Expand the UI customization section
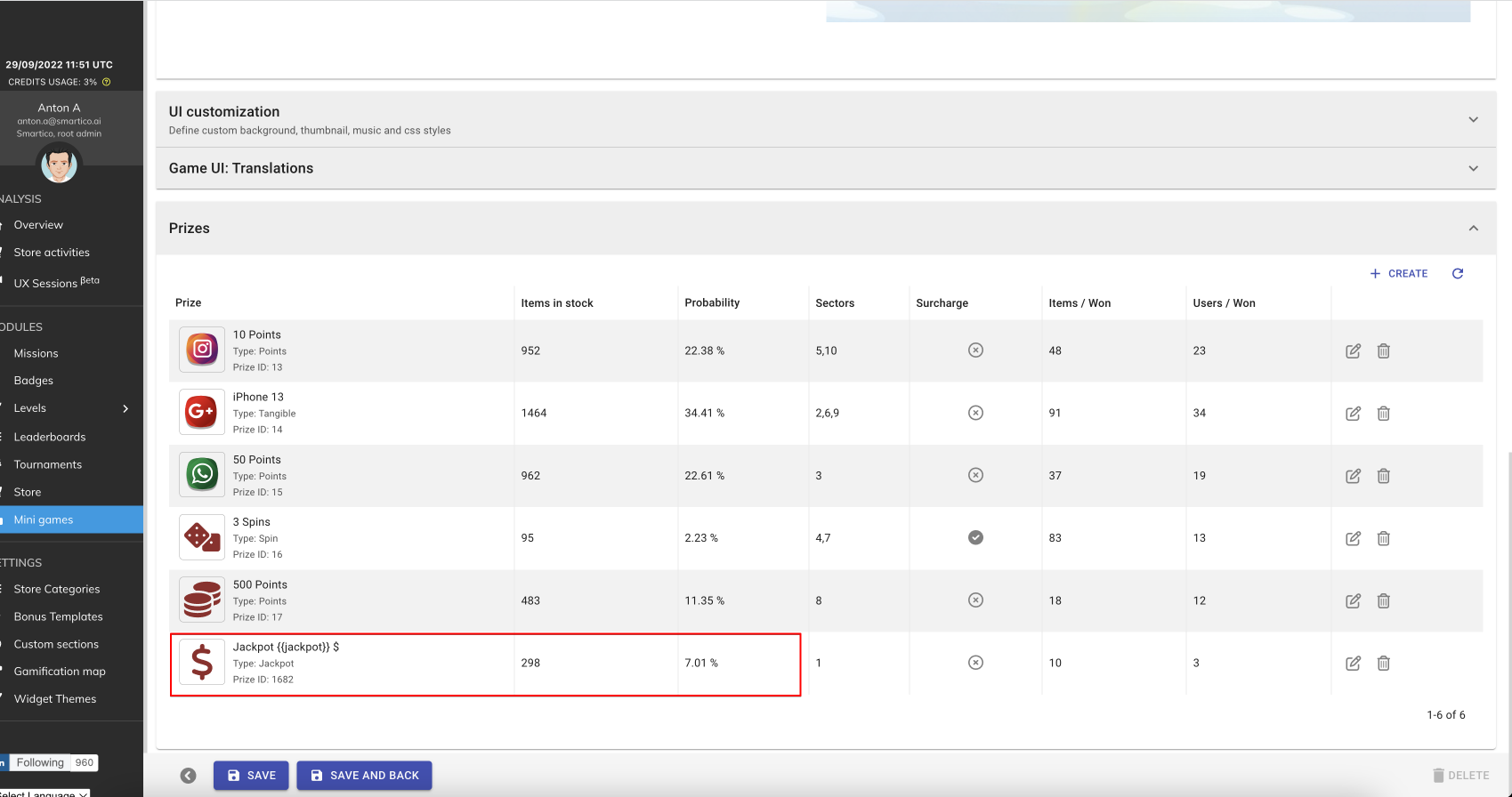Screen dimensions: 1512x797 tap(1473, 119)
